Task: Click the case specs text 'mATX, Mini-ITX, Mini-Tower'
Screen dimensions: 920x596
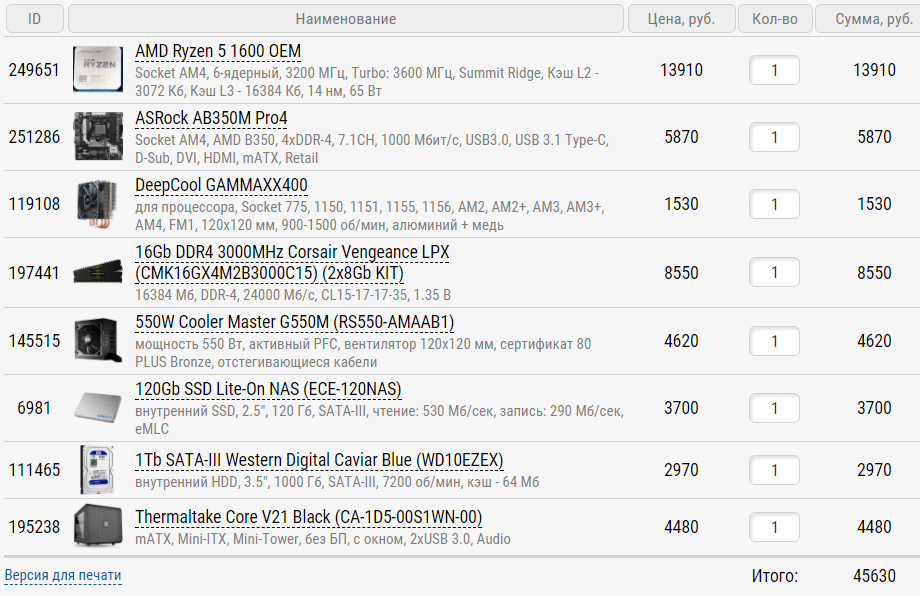Action: click(323, 539)
